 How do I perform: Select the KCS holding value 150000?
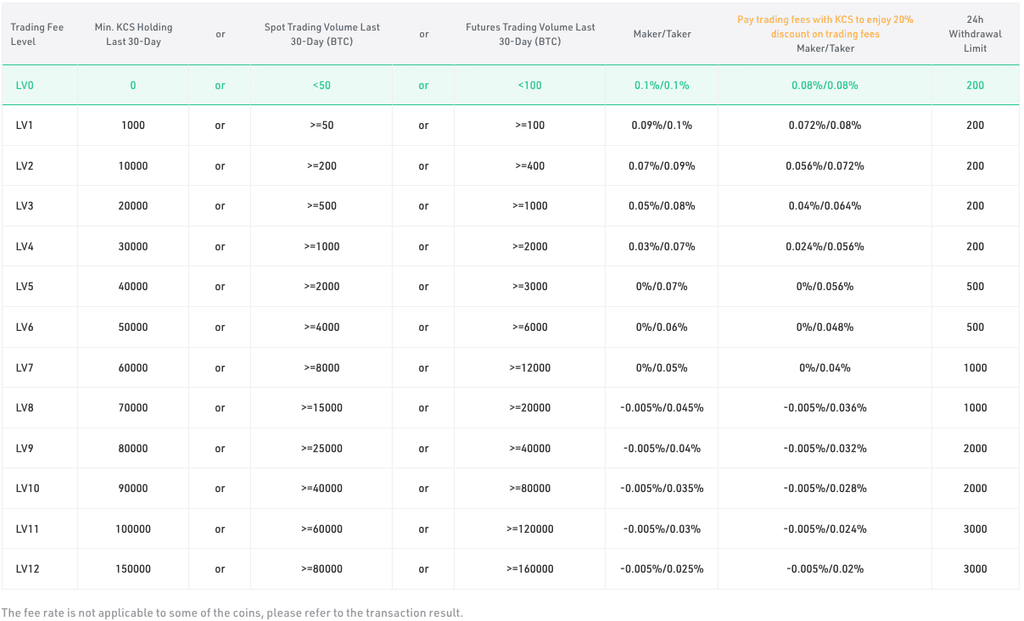tap(133, 569)
